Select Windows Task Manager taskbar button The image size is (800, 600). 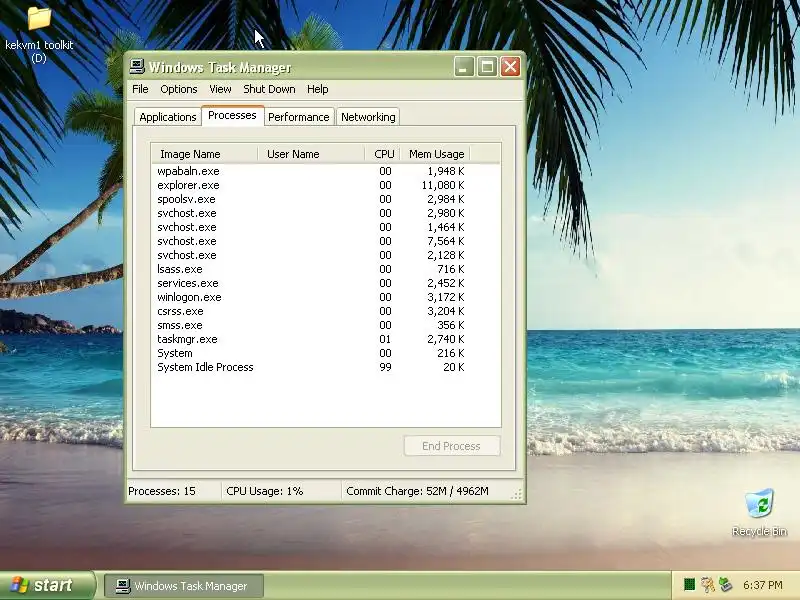pos(184,586)
